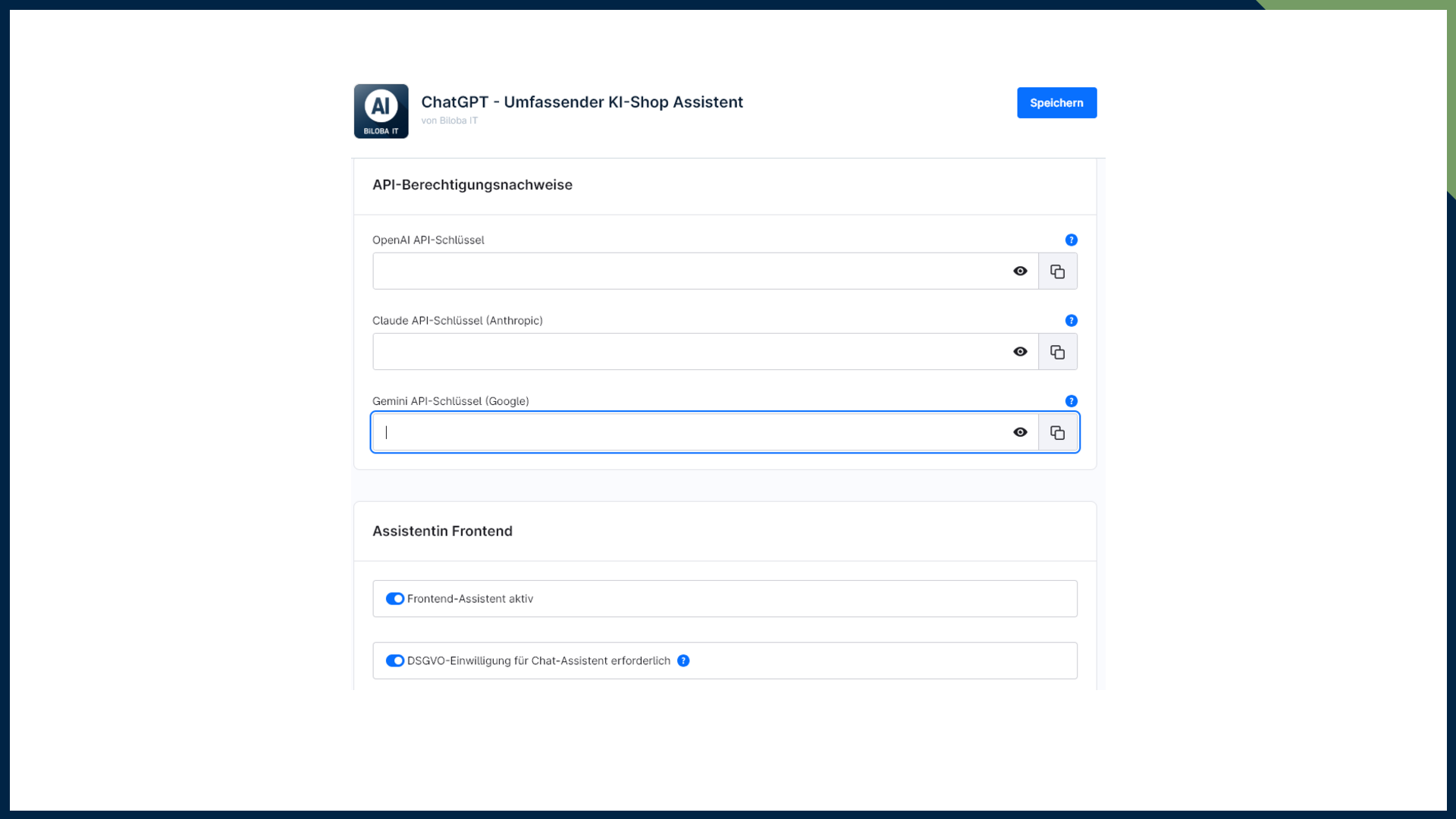Click the von Biloba IT vendor link
This screenshot has width=1456, height=819.
coord(450,121)
